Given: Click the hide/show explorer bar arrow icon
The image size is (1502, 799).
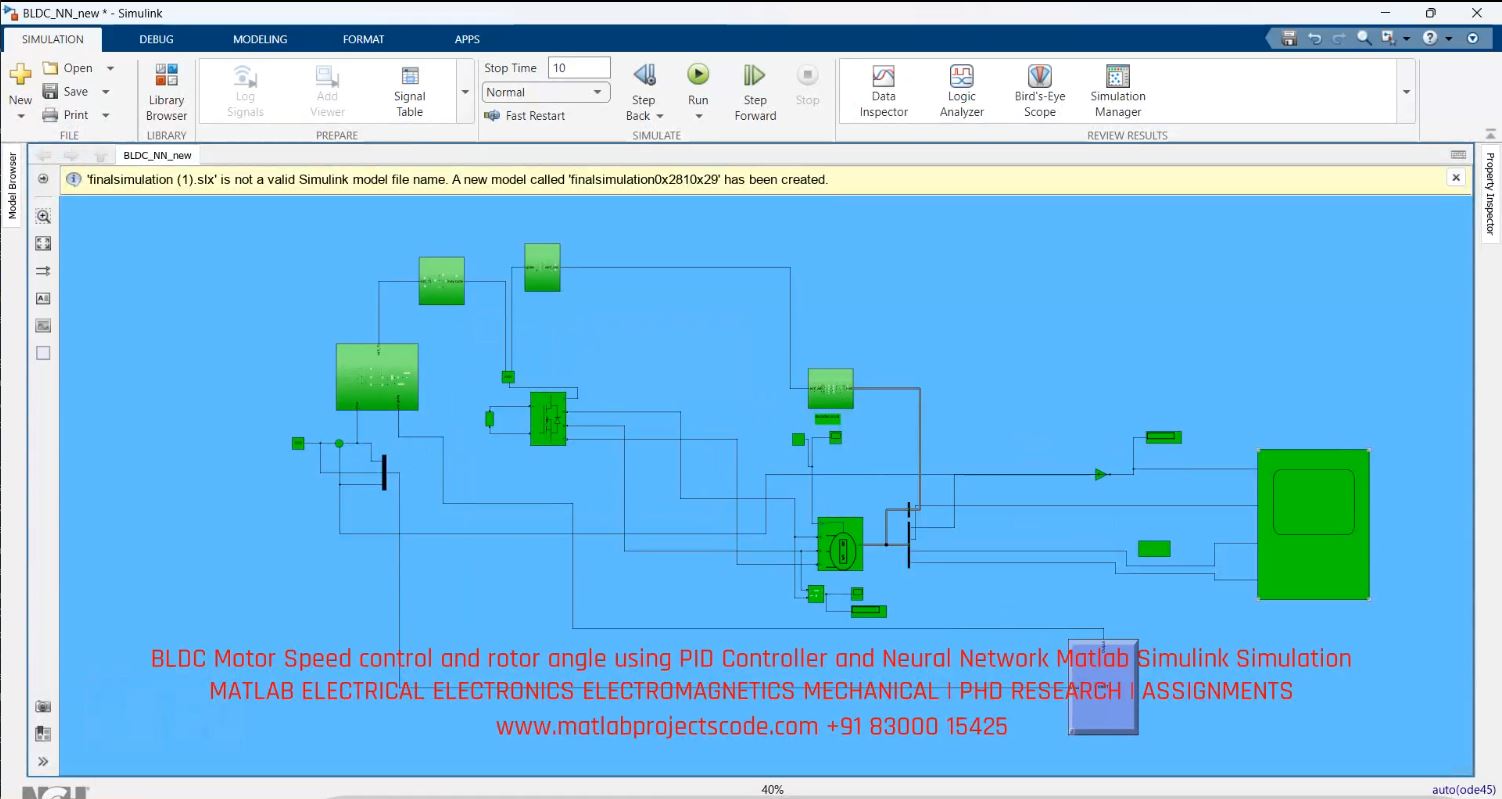Looking at the screenshot, I should pos(43,179).
